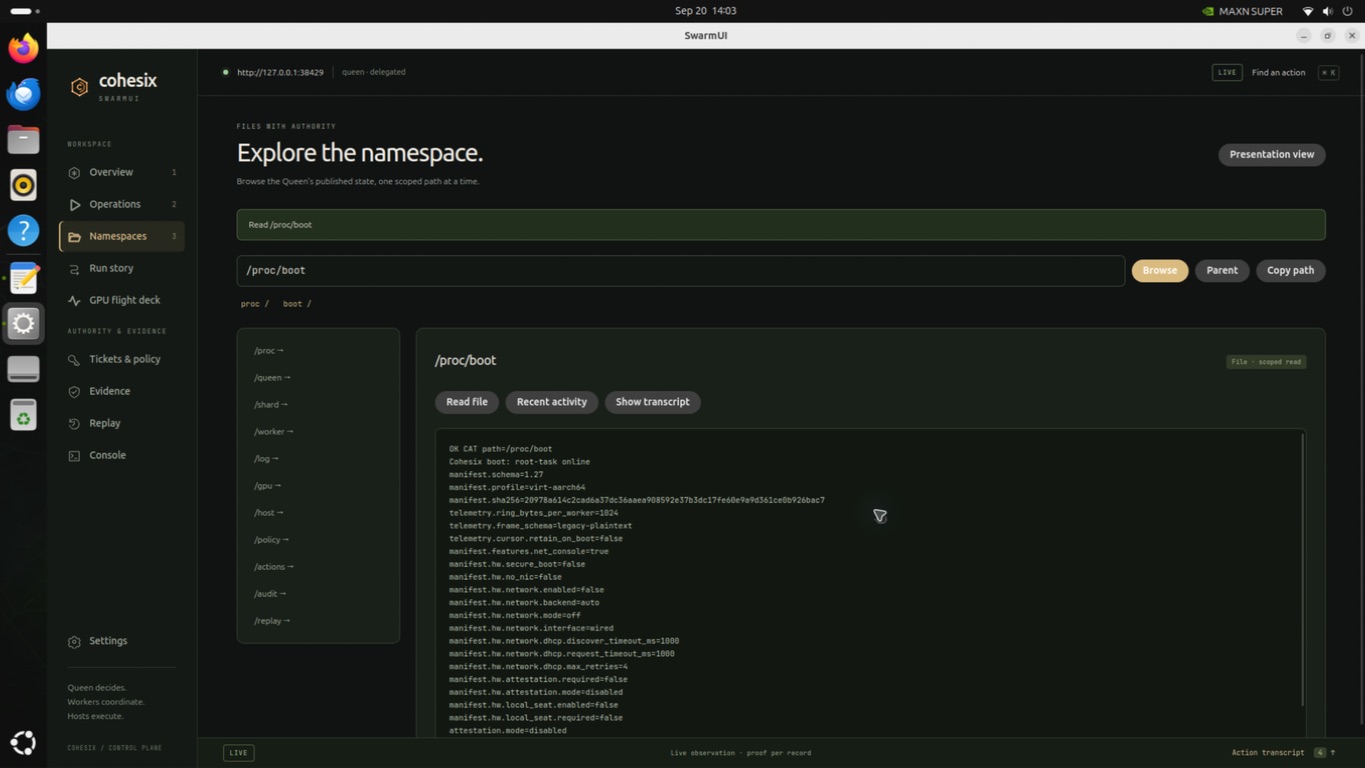Launch Thunderbird mail from the dock
1365x768 pixels.
tap(23, 94)
